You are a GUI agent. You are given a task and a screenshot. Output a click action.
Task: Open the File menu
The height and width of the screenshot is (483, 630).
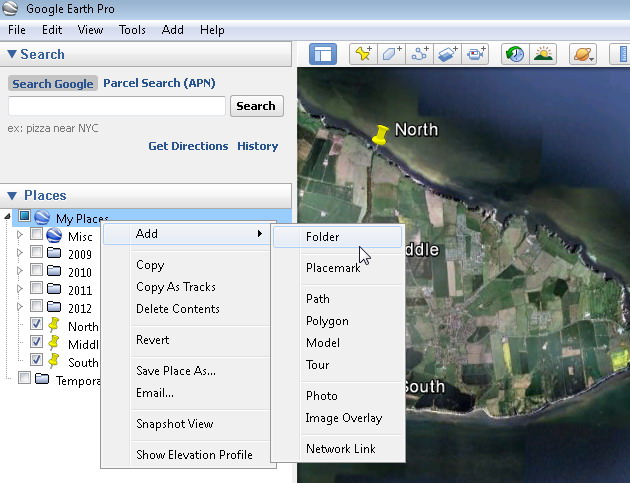[17, 30]
